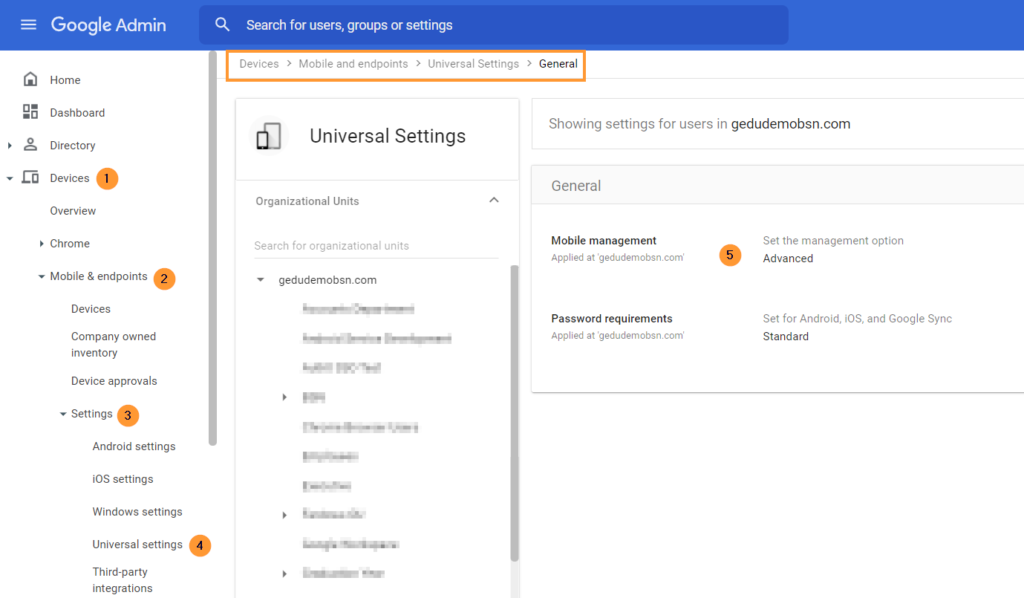
Task: Click Devices in the breadcrumb
Action: (x=259, y=63)
